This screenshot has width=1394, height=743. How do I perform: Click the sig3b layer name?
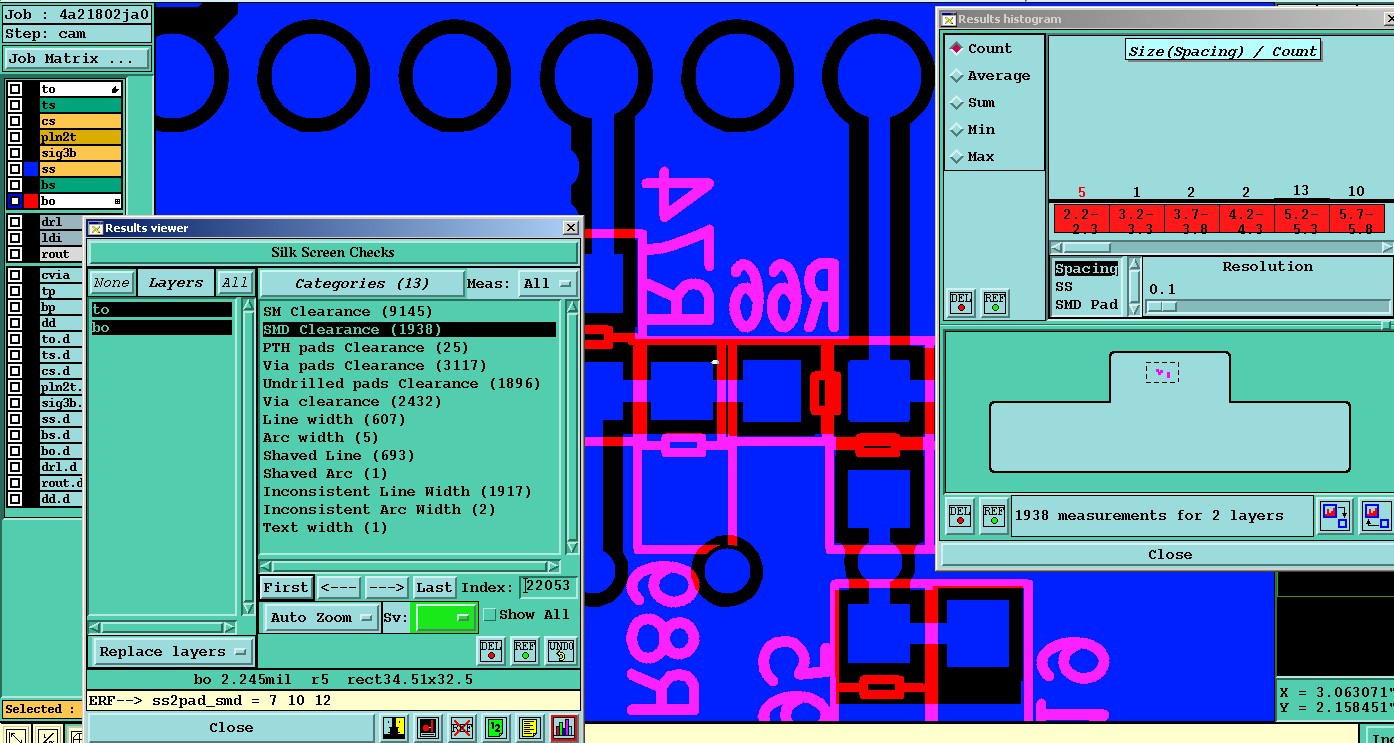coord(80,153)
